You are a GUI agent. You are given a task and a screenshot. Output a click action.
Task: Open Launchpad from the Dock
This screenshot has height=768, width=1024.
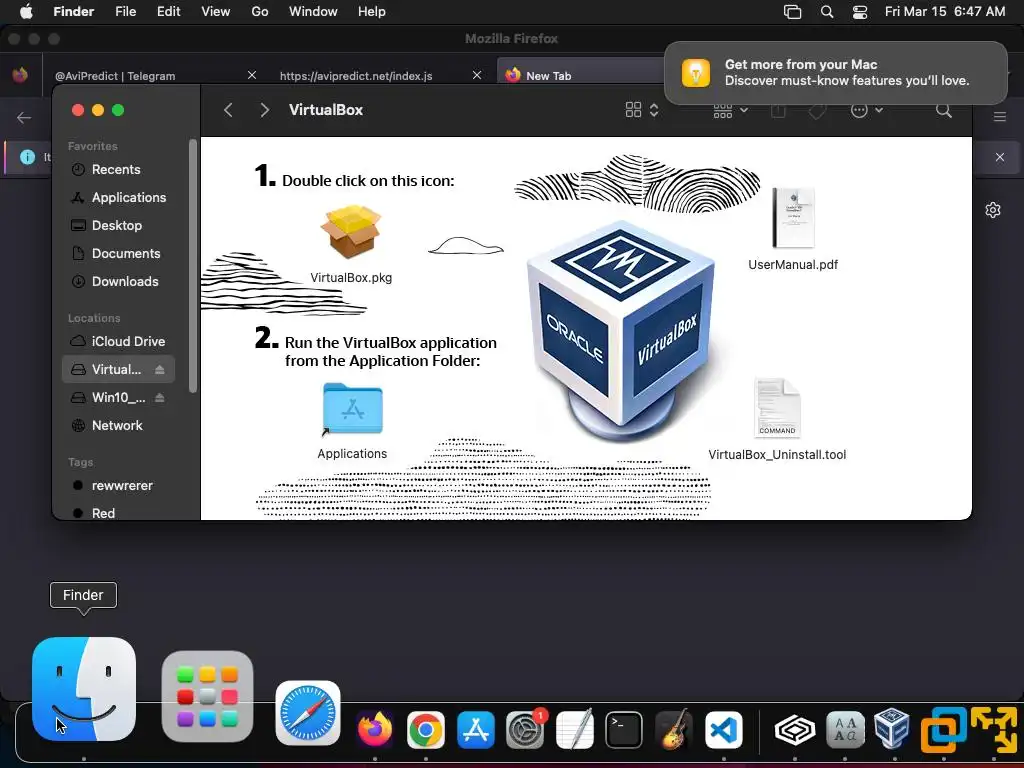pyautogui.click(x=207, y=697)
